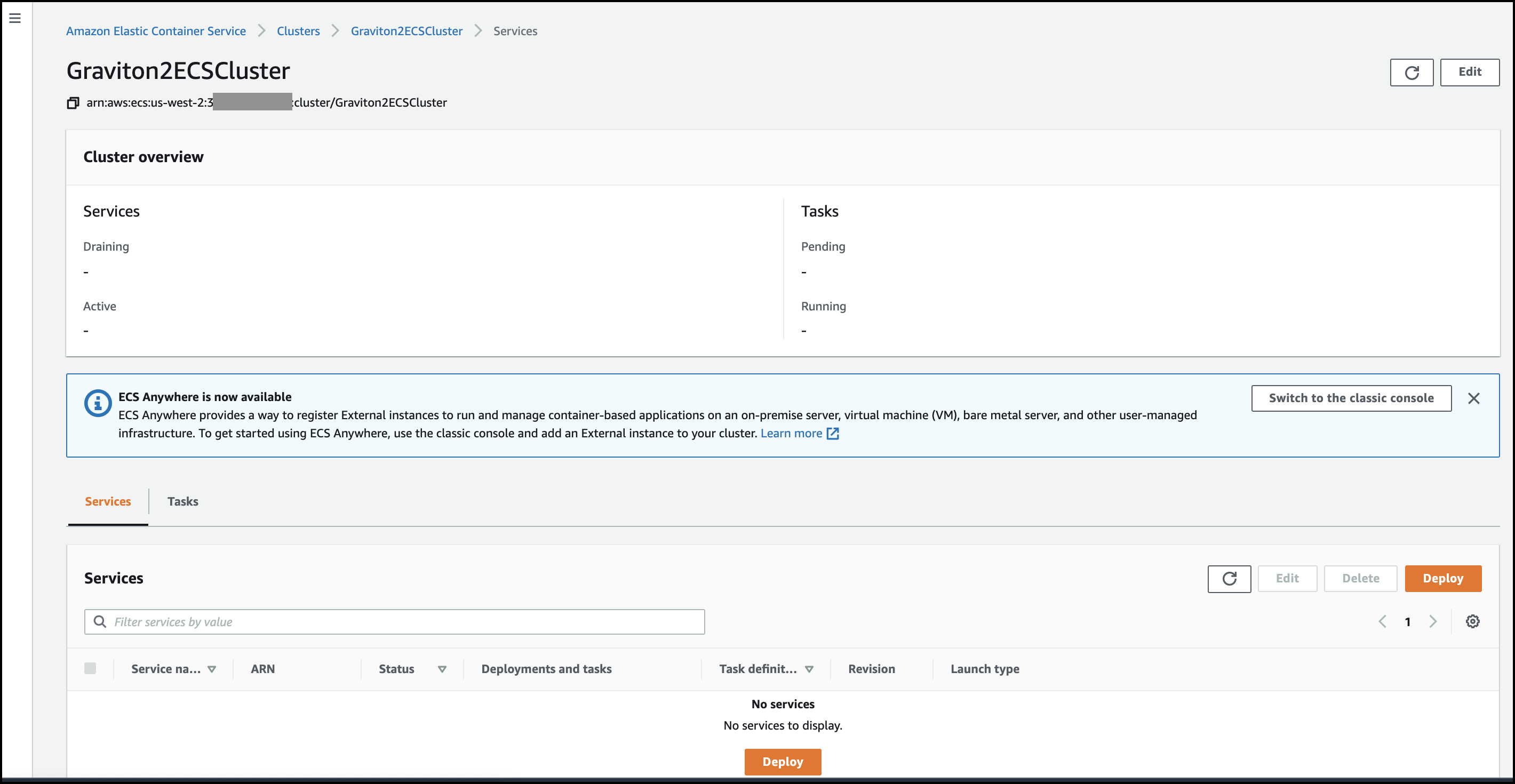This screenshot has width=1515, height=784.
Task: Click the Revision column header
Action: [x=871, y=669]
